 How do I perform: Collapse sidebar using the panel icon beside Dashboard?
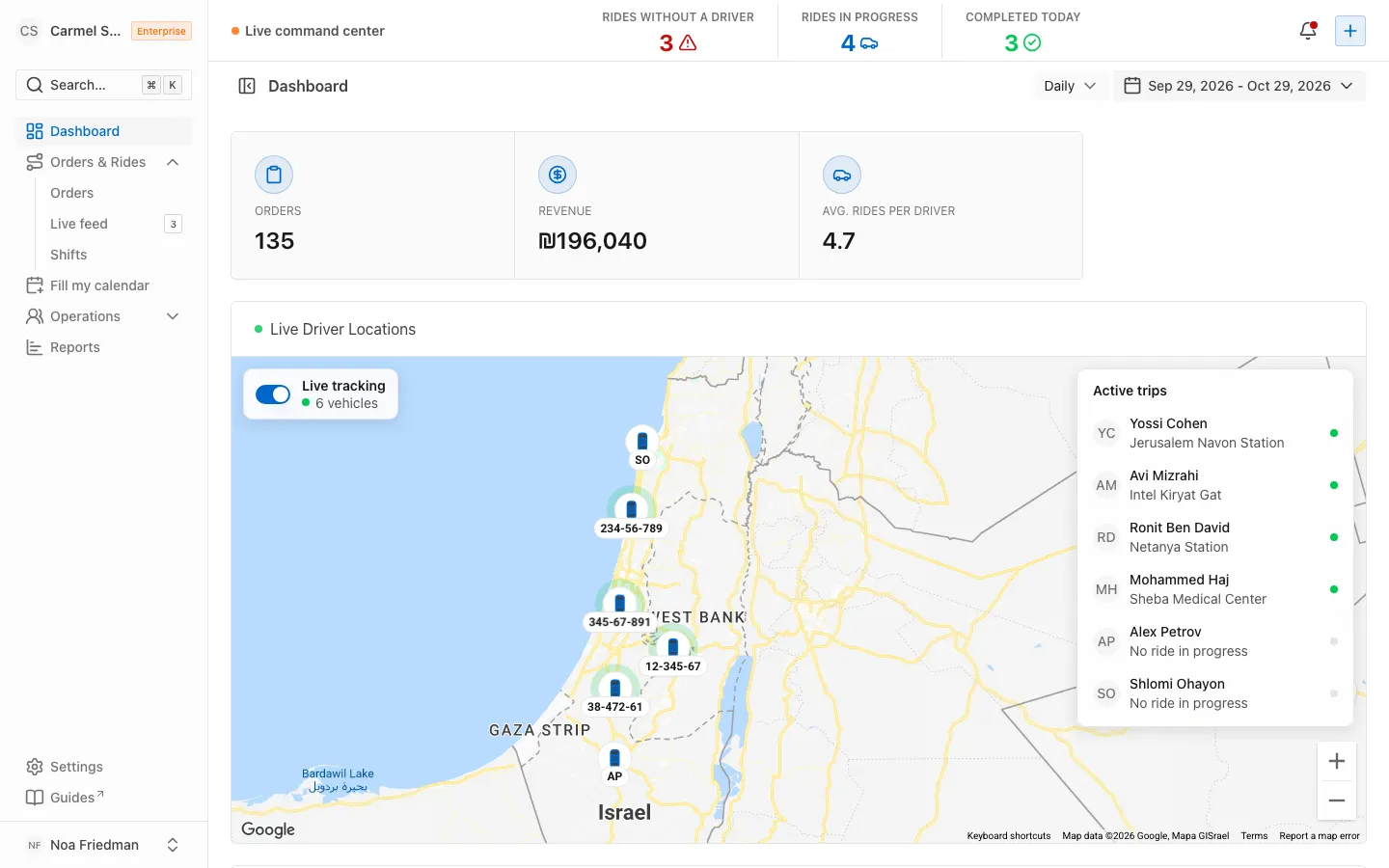[x=247, y=86]
